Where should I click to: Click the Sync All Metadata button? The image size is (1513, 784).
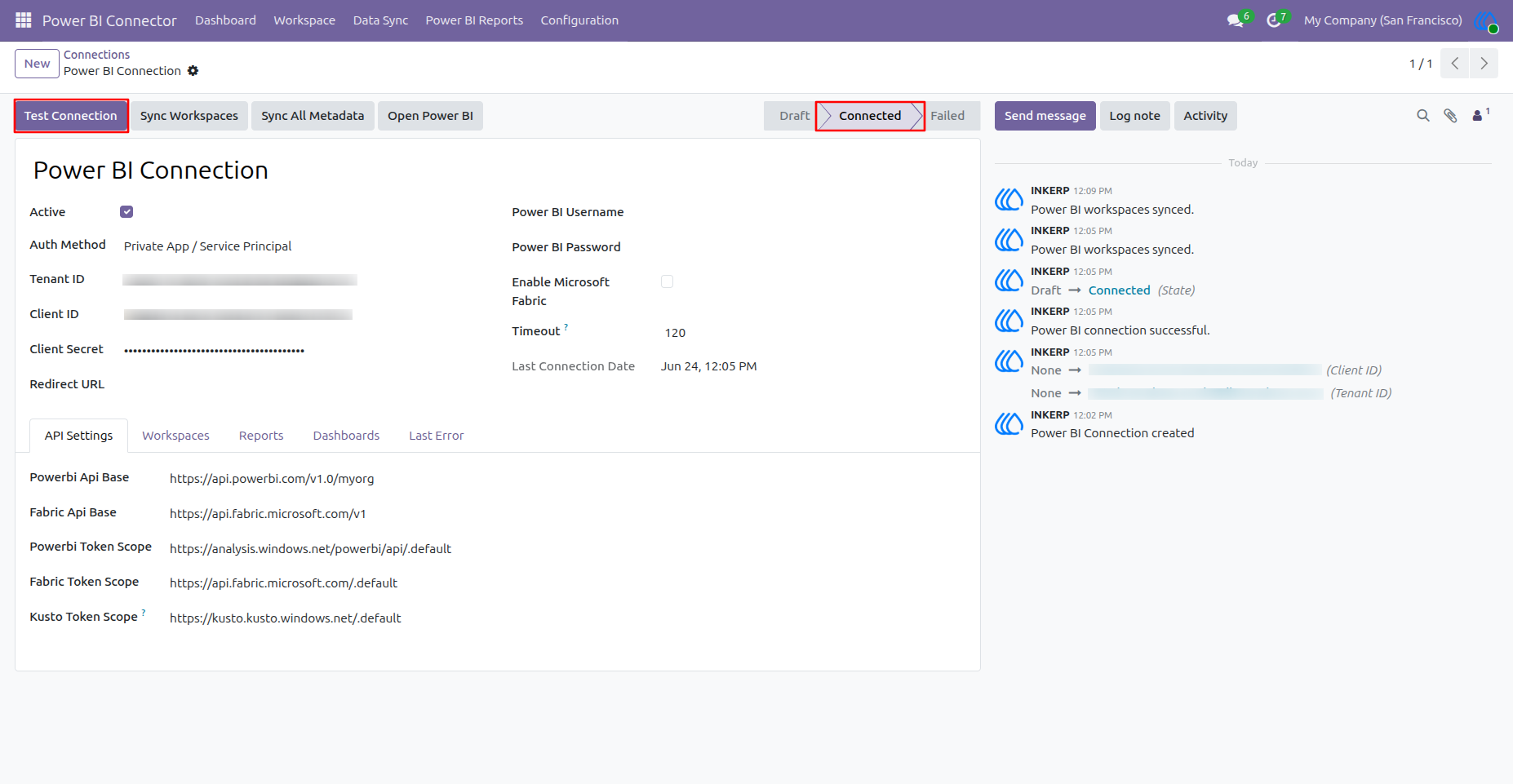coord(313,116)
